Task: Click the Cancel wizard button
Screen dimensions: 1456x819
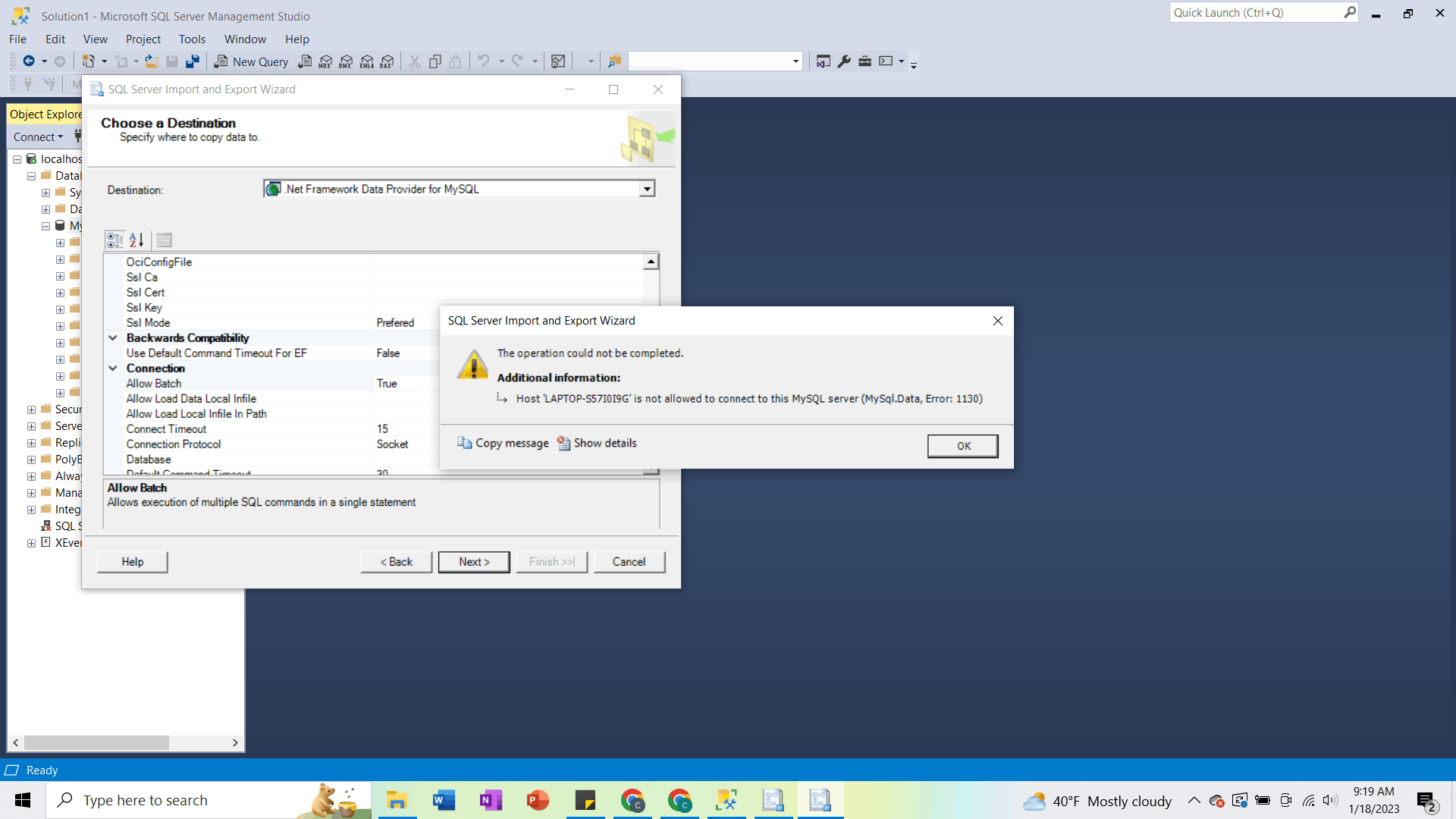Action: click(629, 562)
